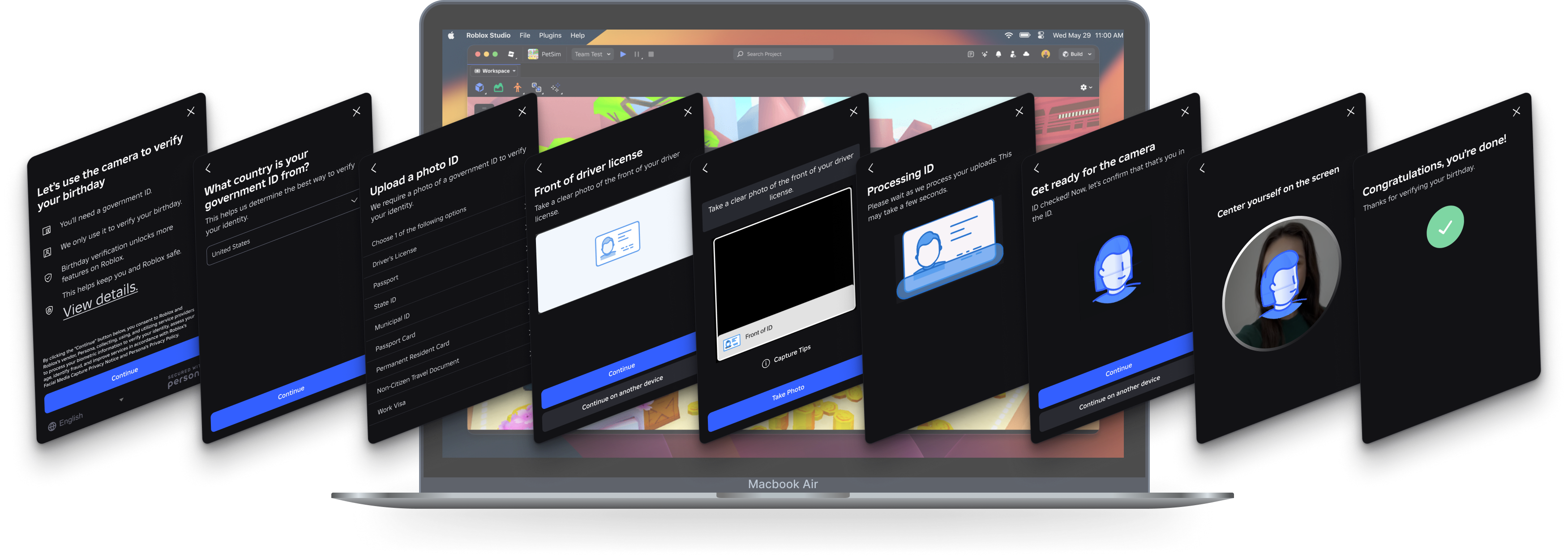Go back from Get ready for camera card
1568x558 pixels.
tap(1036, 168)
